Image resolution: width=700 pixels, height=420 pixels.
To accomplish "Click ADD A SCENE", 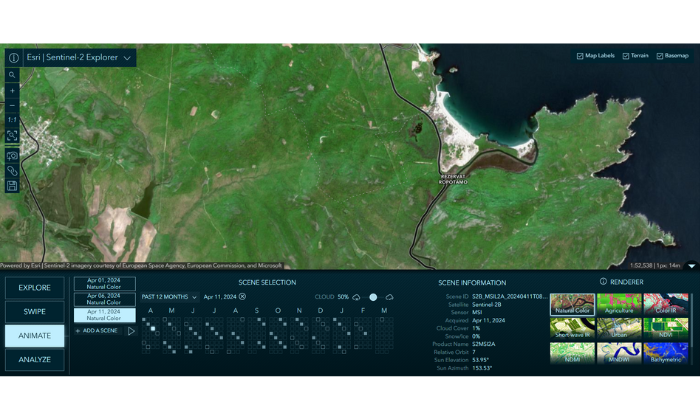I will pyautogui.click(x=97, y=331).
